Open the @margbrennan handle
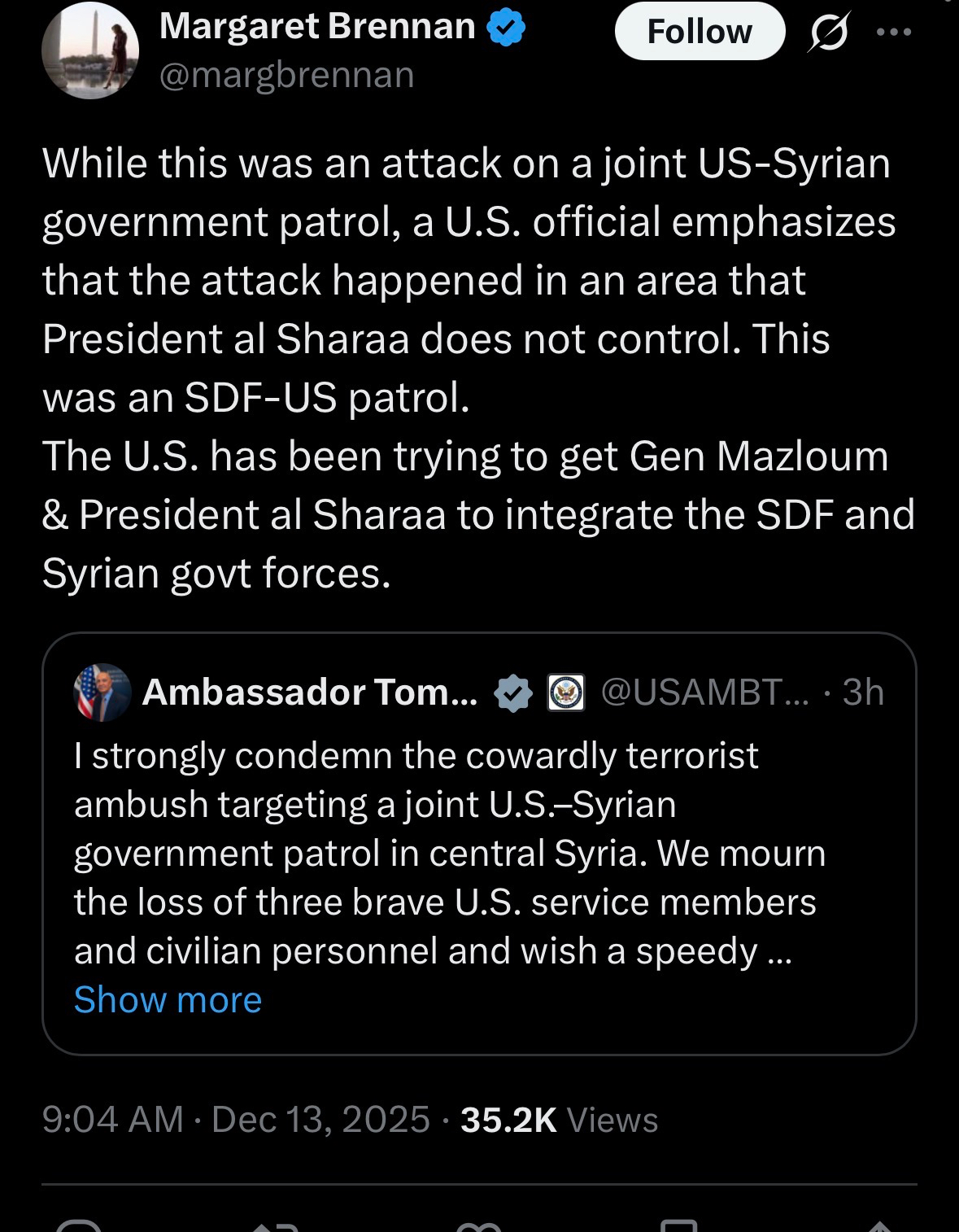 [287, 75]
